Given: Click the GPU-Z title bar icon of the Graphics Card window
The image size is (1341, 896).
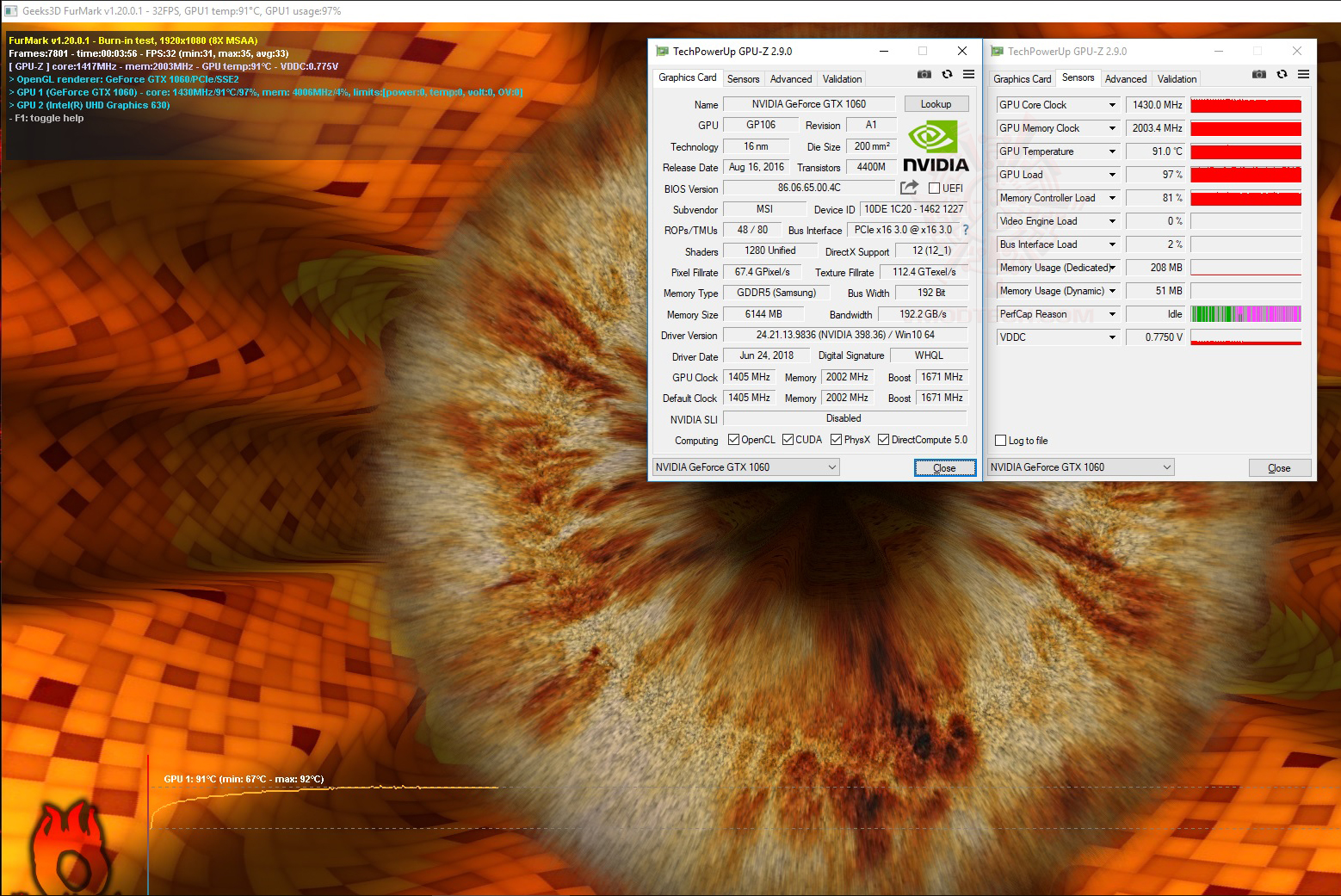Looking at the screenshot, I should click(662, 52).
